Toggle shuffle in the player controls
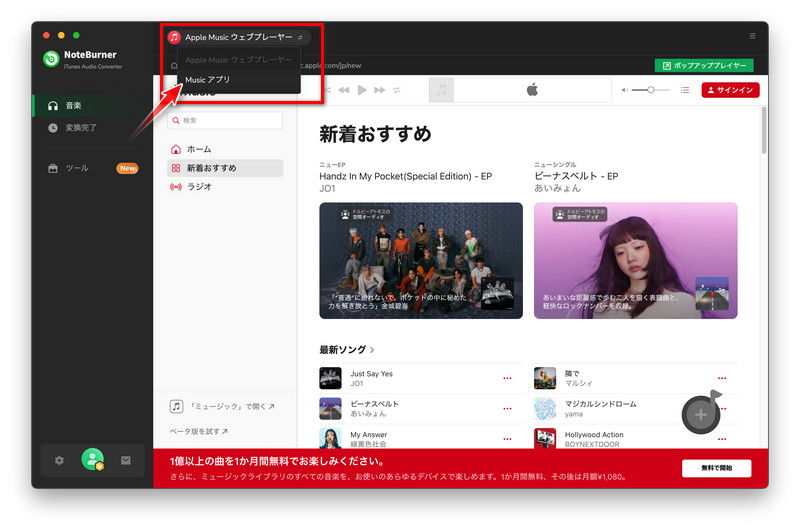The height and width of the screenshot is (530, 800). [327, 90]
